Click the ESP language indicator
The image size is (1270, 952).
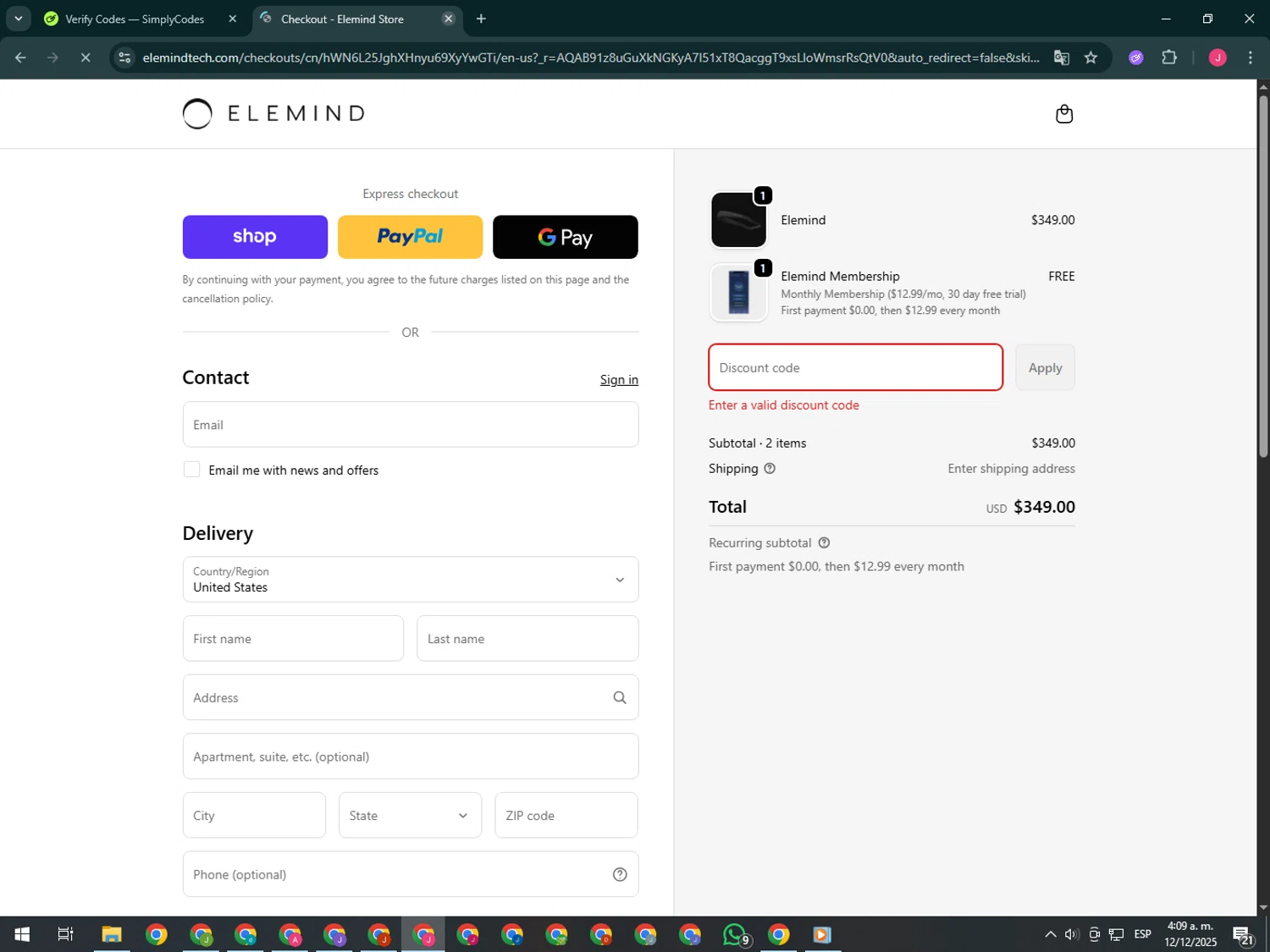pyautogui.click(x=1142, y=934)
